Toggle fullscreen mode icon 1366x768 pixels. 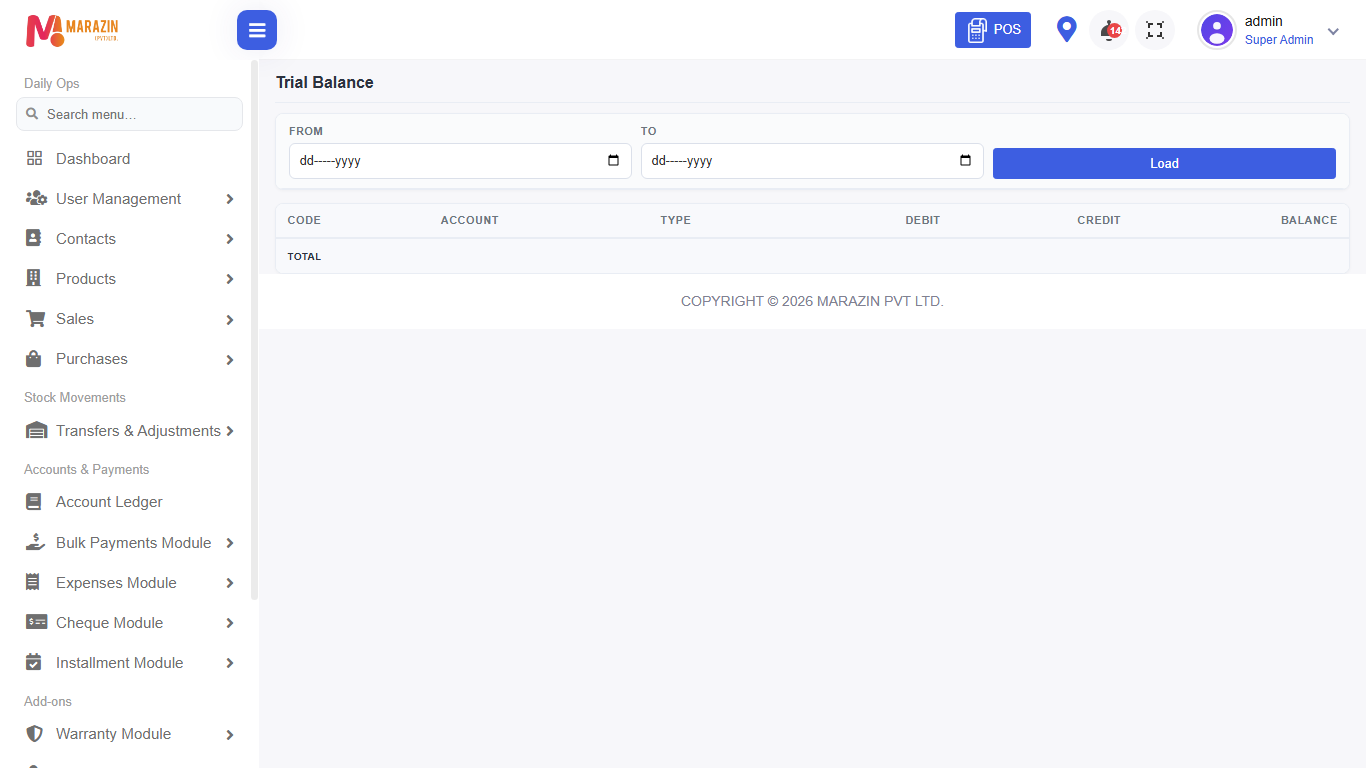click(1155, 30)
